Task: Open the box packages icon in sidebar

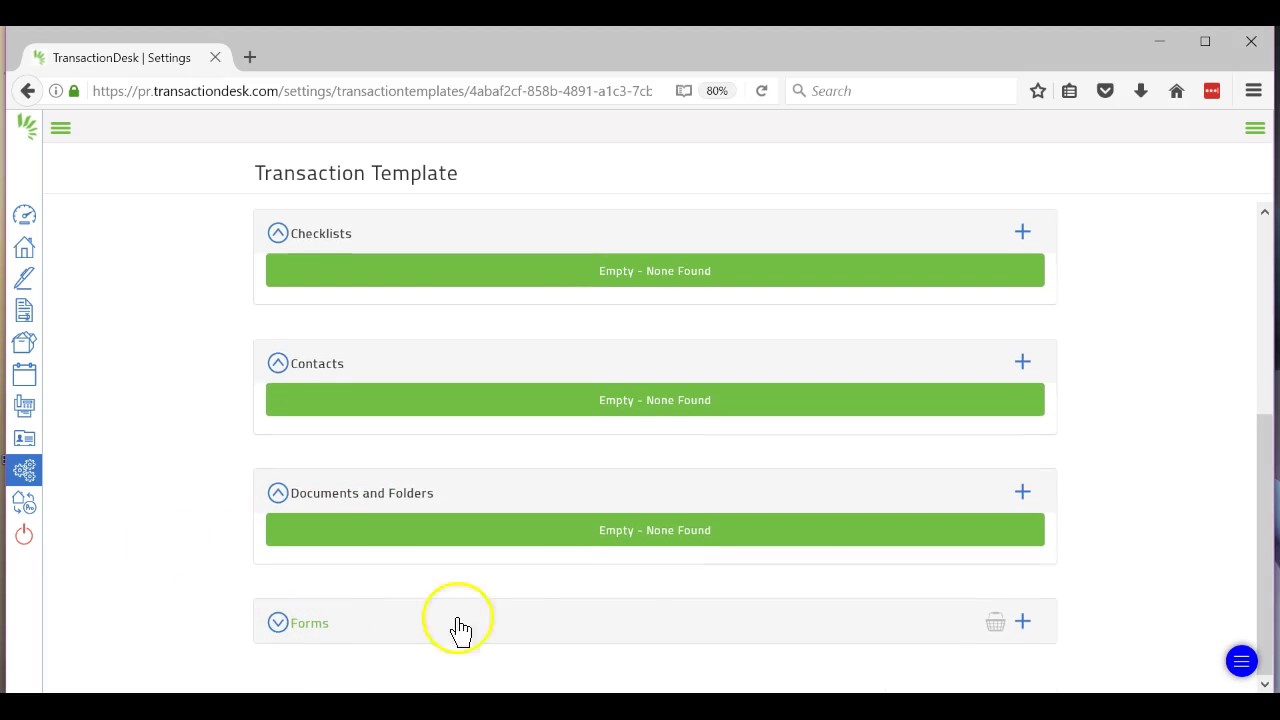Action: (24, 343)
